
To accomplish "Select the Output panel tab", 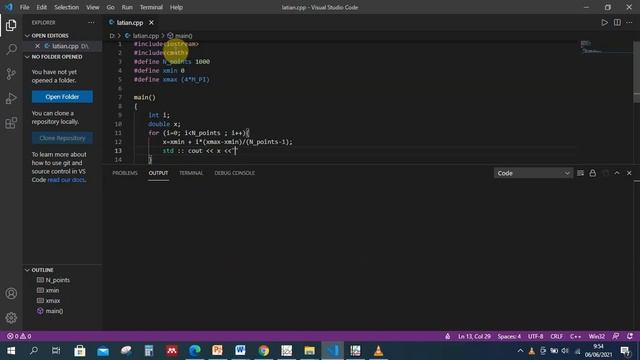I will [158, 173].
